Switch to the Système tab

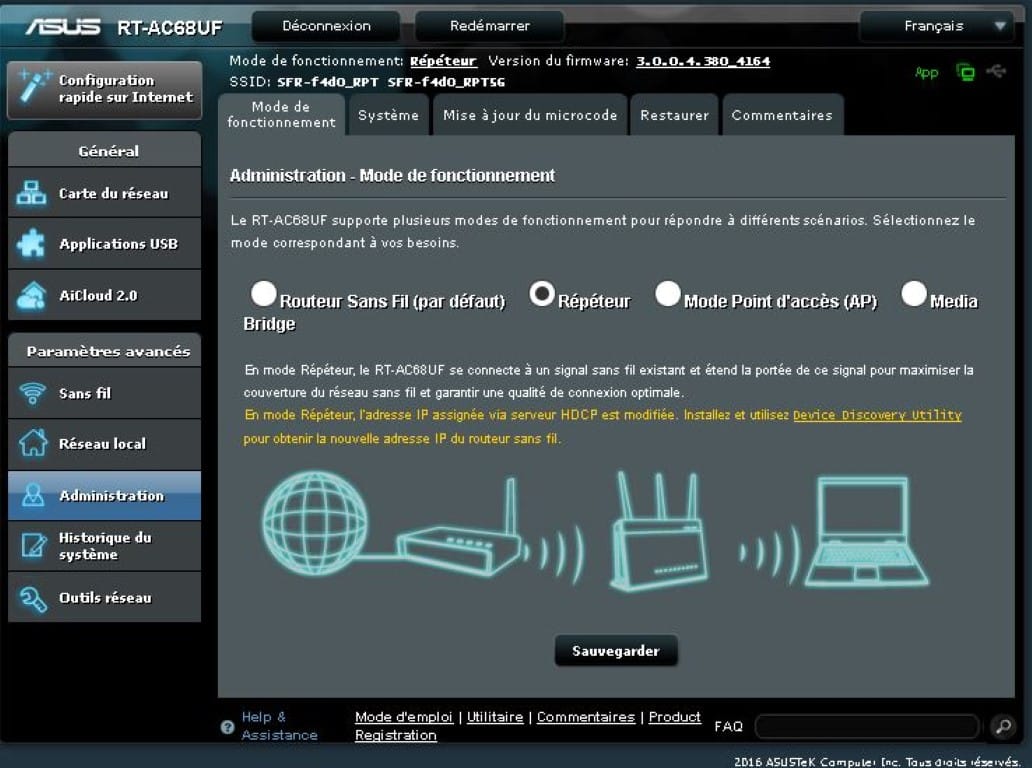coord(388,115)
